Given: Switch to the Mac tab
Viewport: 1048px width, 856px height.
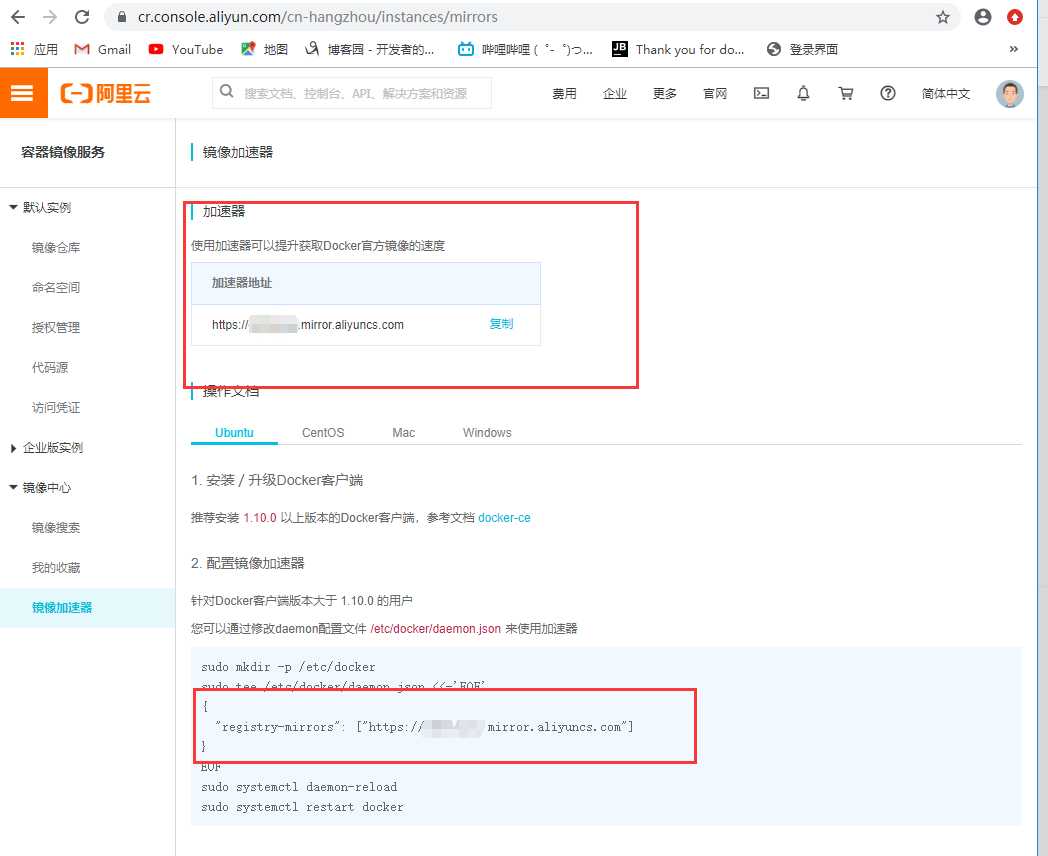Looking at the screenshot, I should (404, 432).
